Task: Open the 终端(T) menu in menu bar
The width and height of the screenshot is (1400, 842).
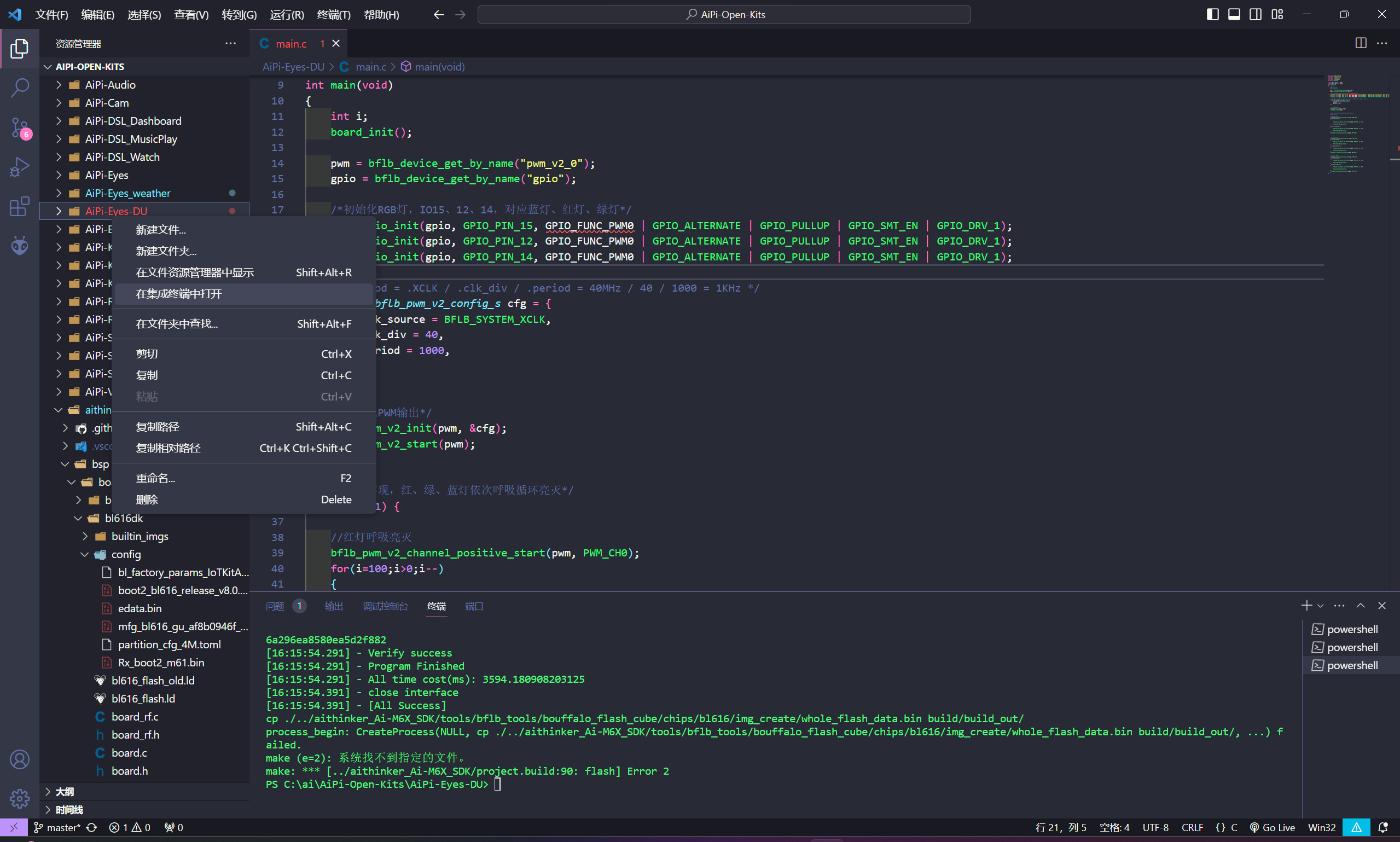Action: click(x=334, y=15)
